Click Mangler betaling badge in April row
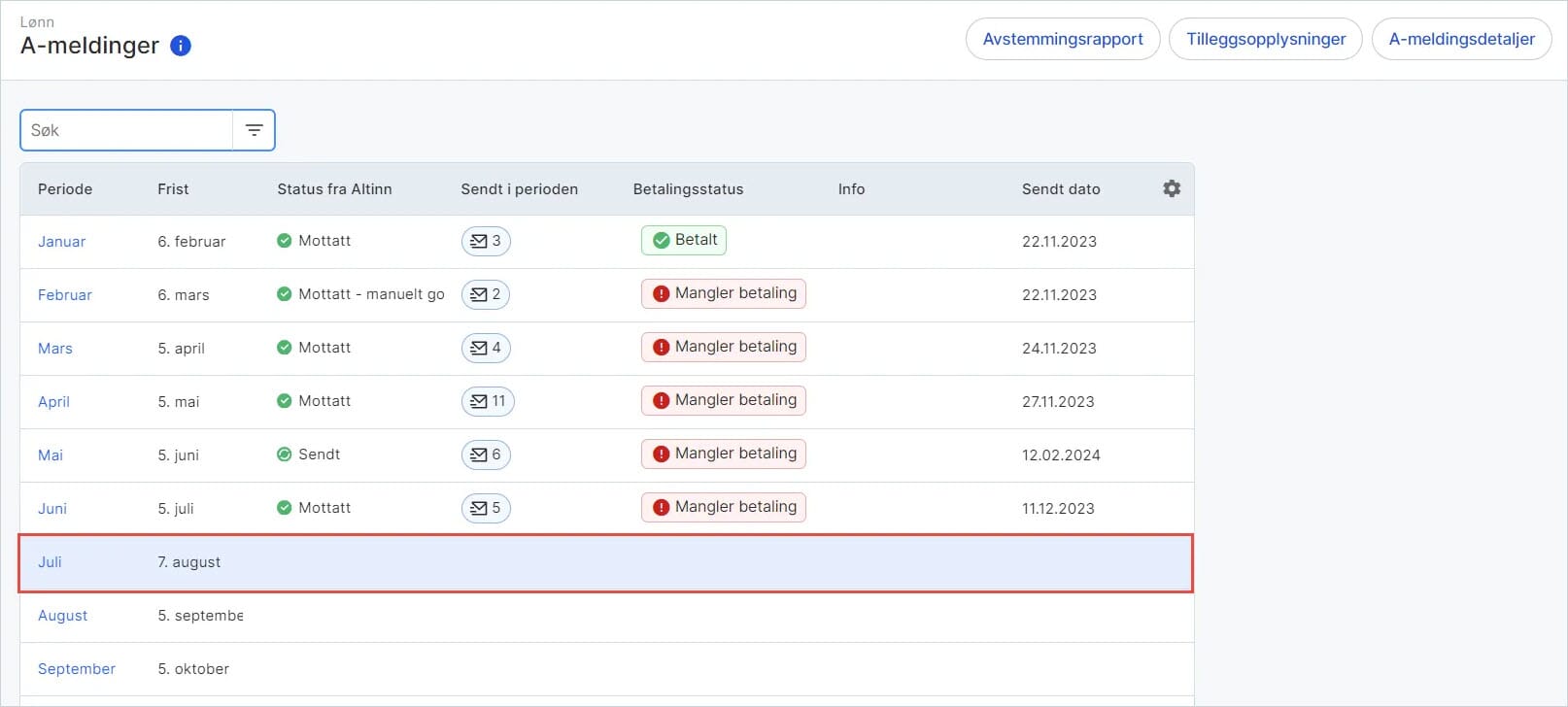This screenshot has width=1568, height=707. tap(724, 400)
